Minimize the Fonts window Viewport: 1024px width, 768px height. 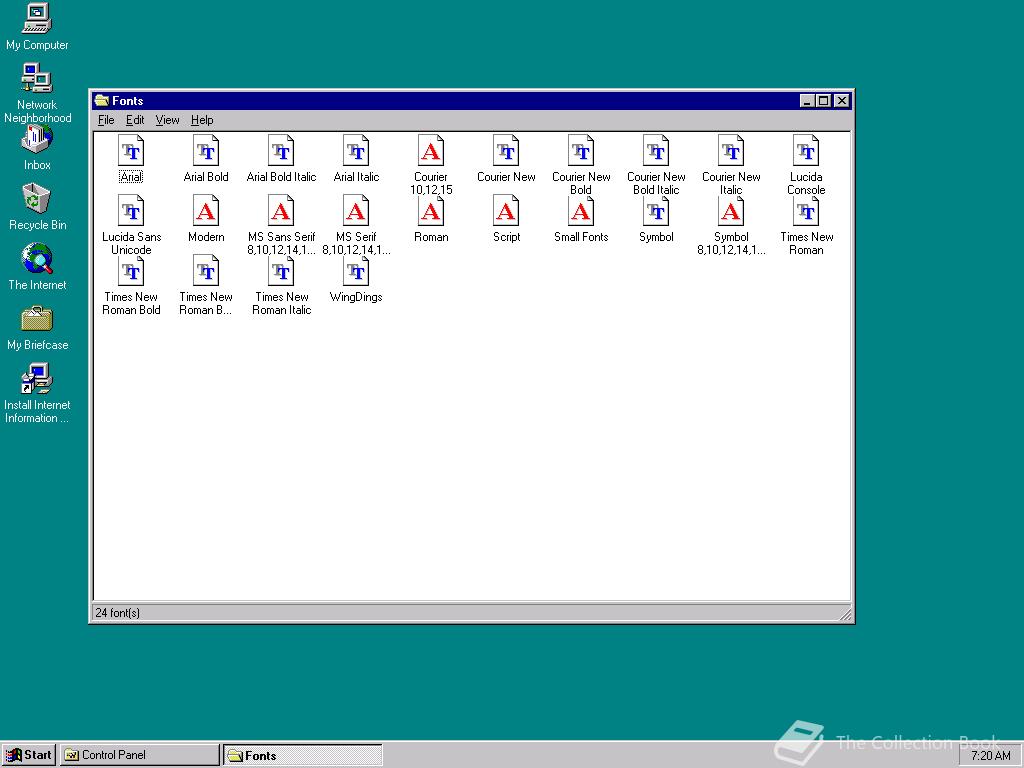(x=807, y=101)
